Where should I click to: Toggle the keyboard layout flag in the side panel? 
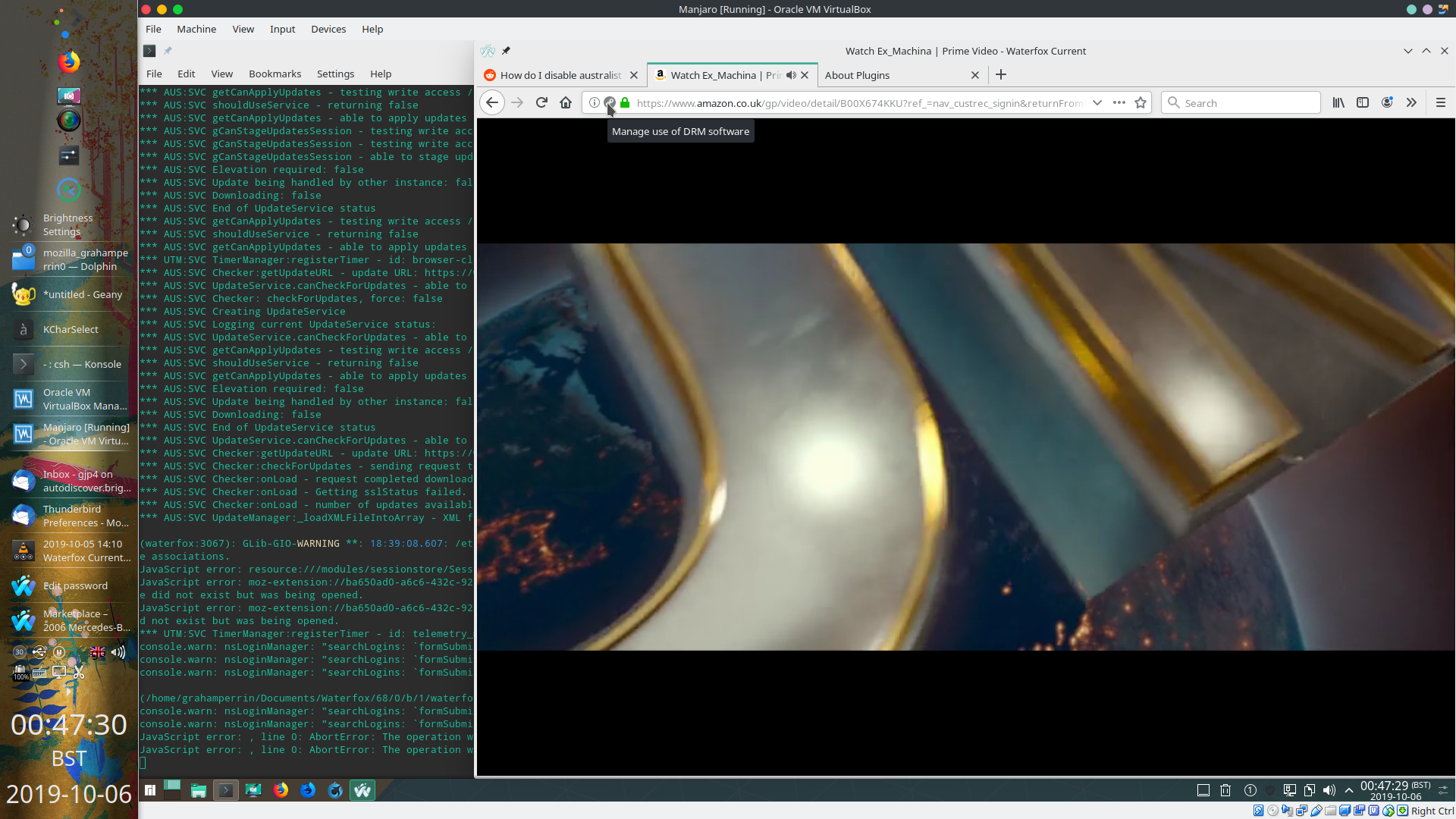click(98, 651)
